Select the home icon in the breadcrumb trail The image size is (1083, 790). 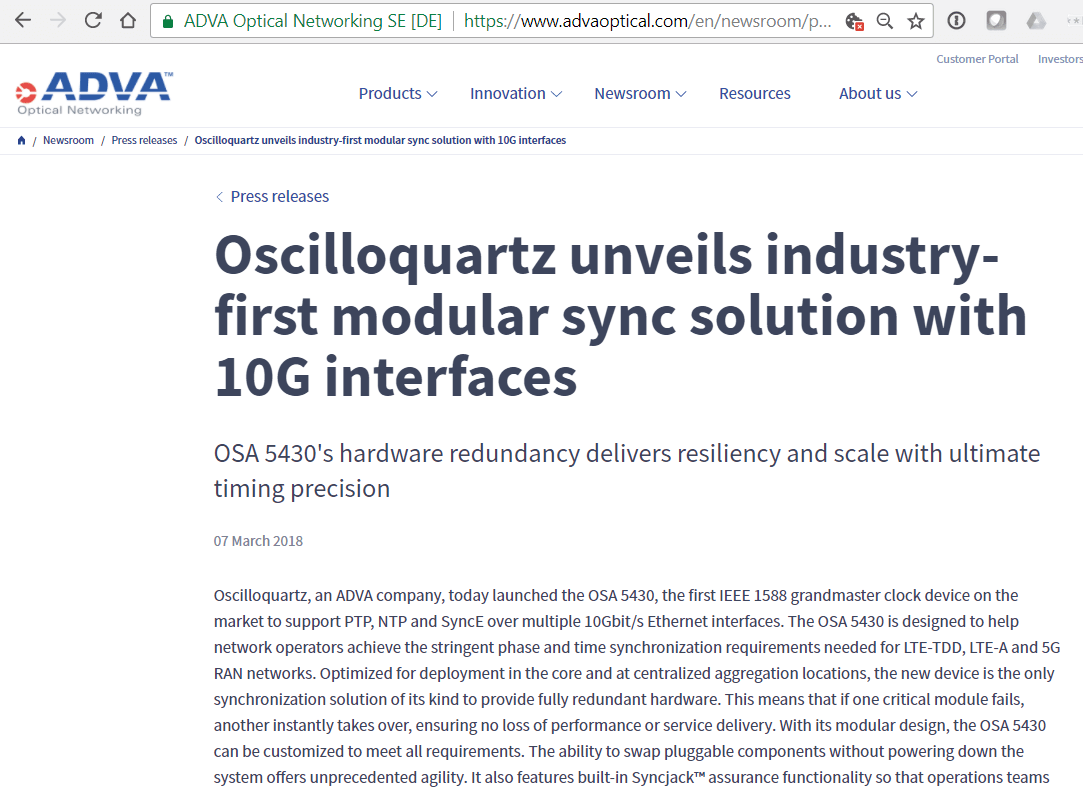pyautogui.click(x=21, y=140)
